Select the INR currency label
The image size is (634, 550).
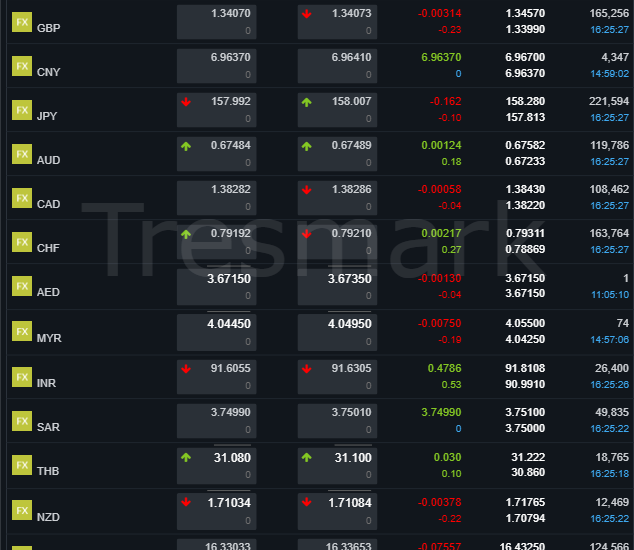tap(46, 383)
